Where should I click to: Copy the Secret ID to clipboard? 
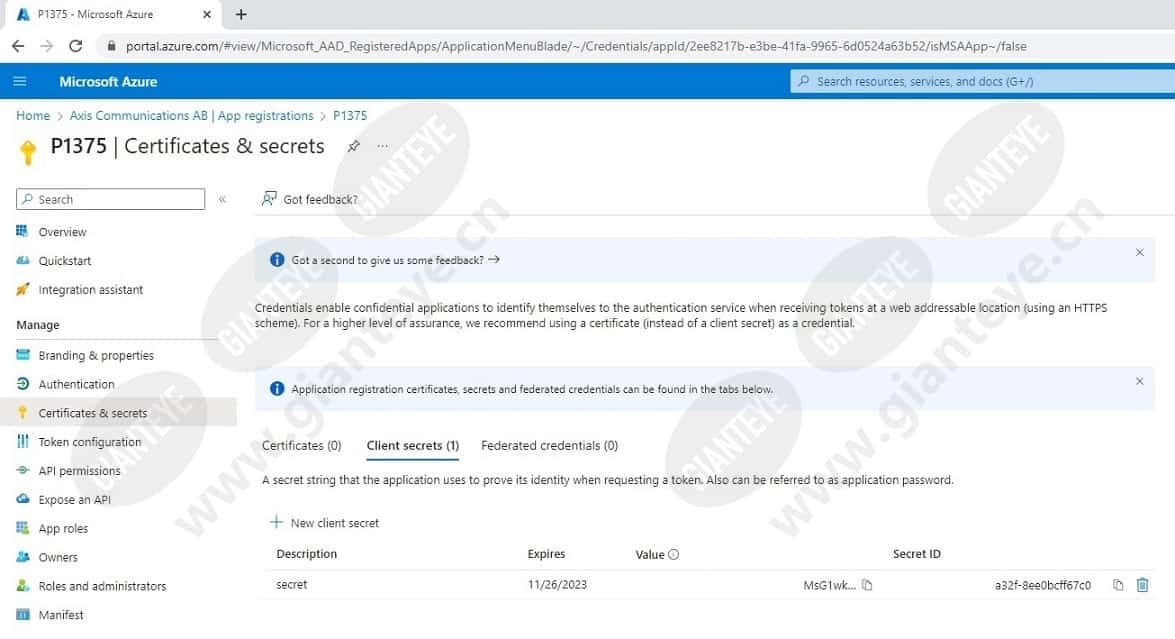coord(1118,585)
